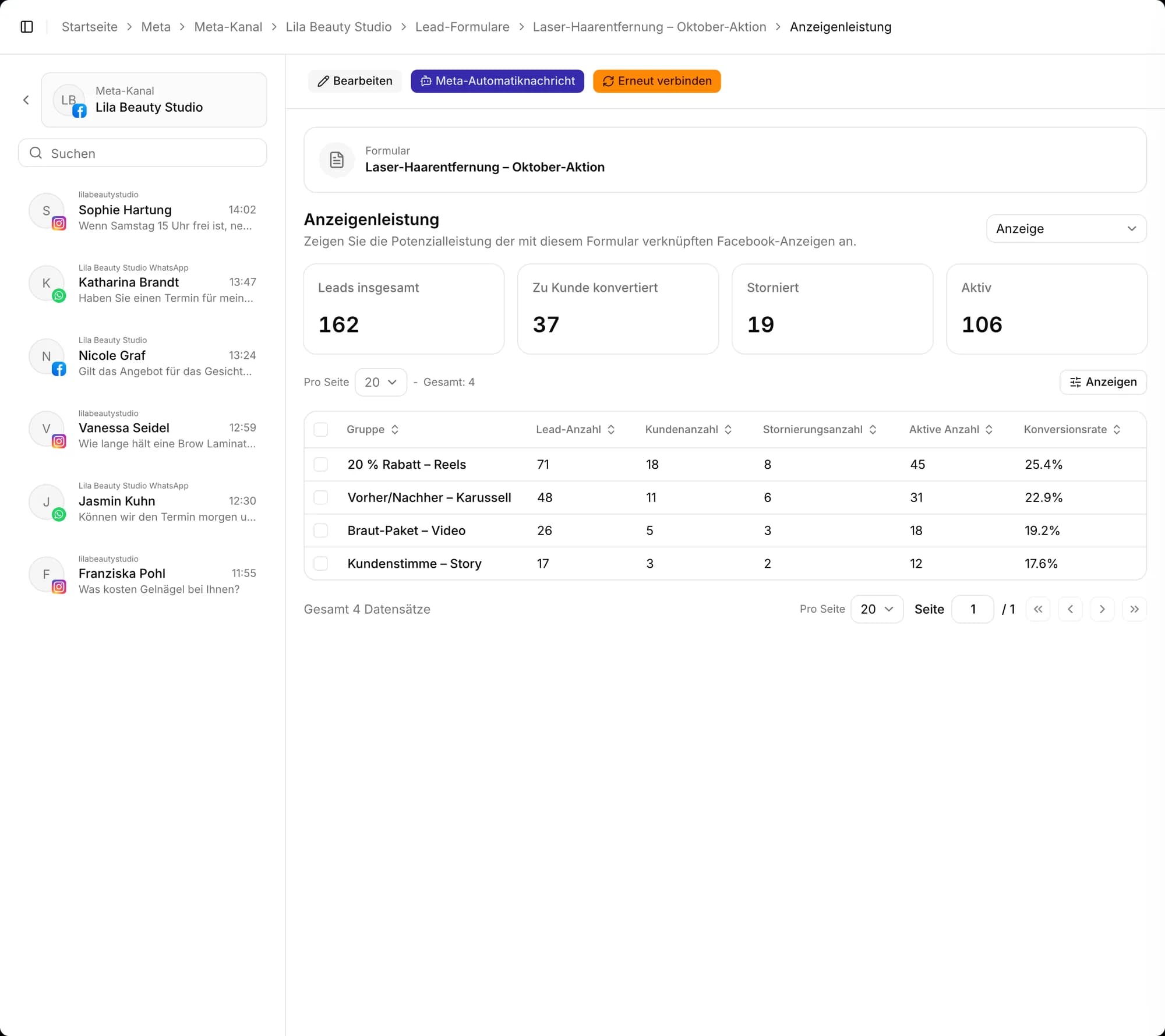This screenshot has height=1036, width=1165.
Task: Go to the last page arrows
Action: (1134, 609)
